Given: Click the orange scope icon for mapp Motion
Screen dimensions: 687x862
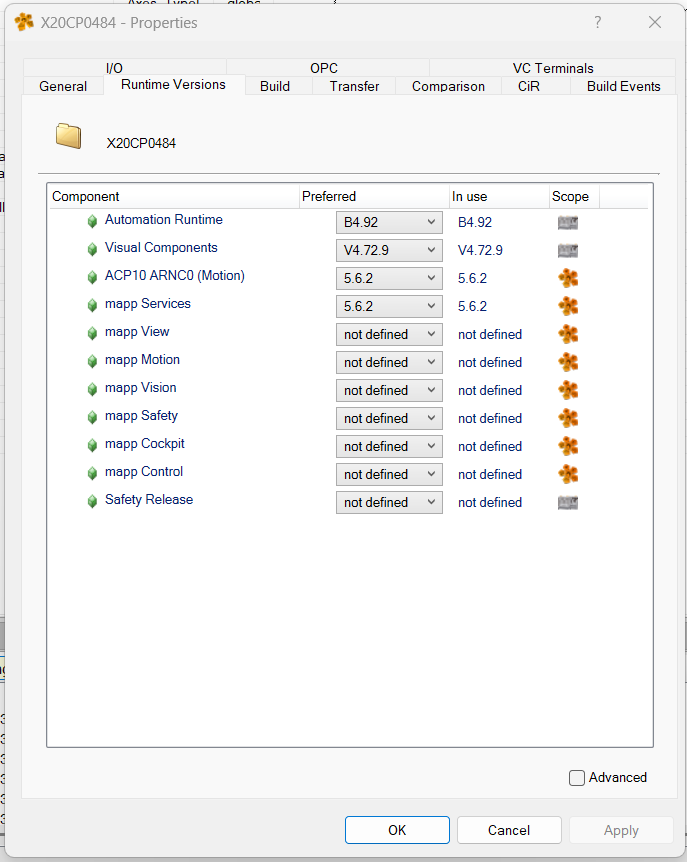Looking at the screenshot, I should [x=568, y=362].
